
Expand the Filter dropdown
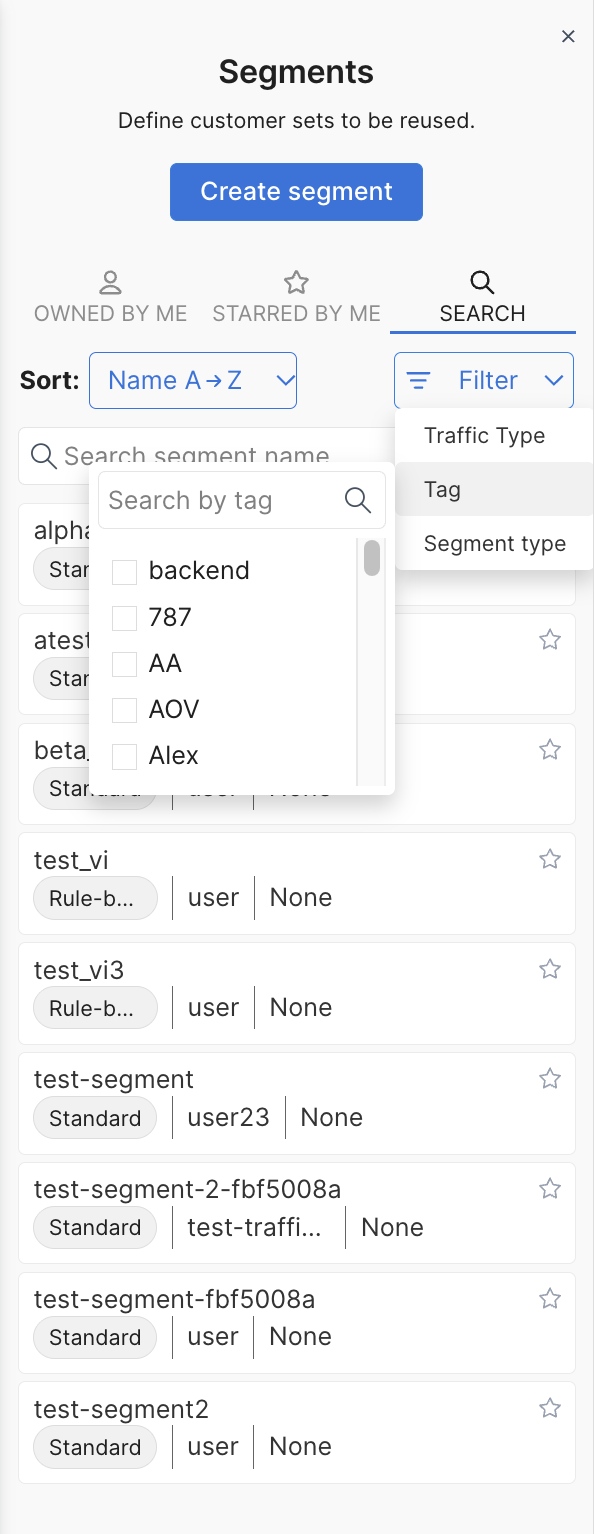[484, 380]
